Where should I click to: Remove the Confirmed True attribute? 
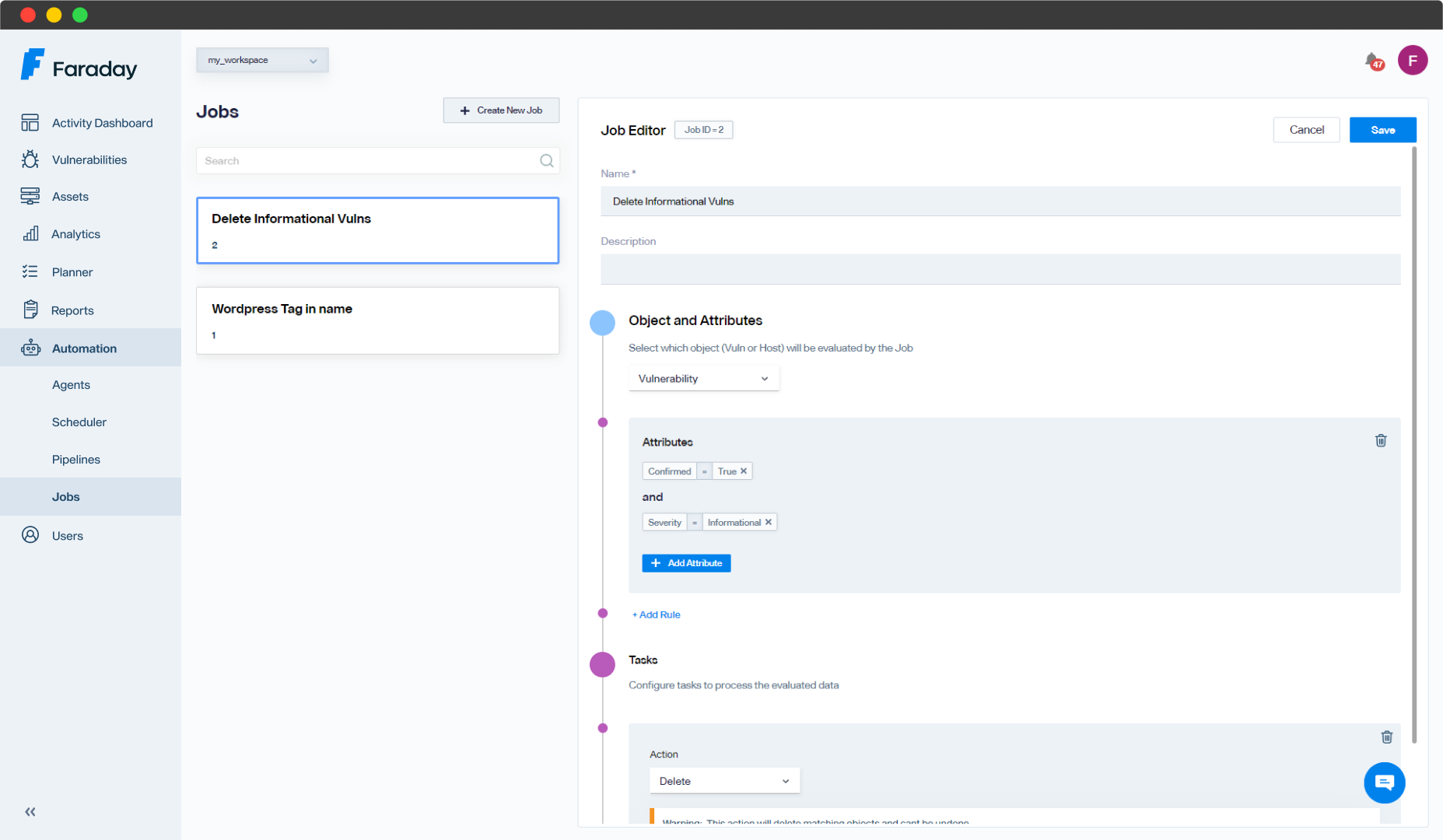(744, 471)
